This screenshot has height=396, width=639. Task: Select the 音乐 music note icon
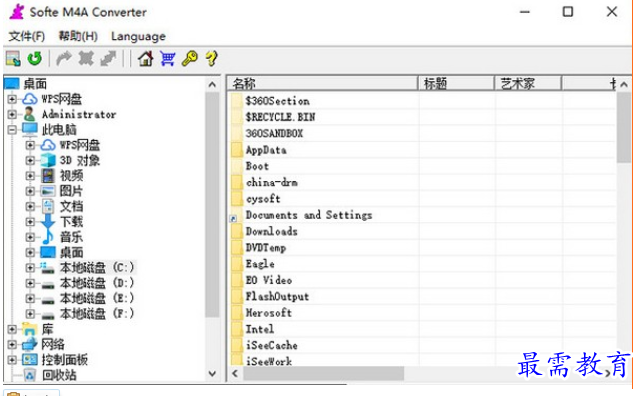tap(48, 237)
